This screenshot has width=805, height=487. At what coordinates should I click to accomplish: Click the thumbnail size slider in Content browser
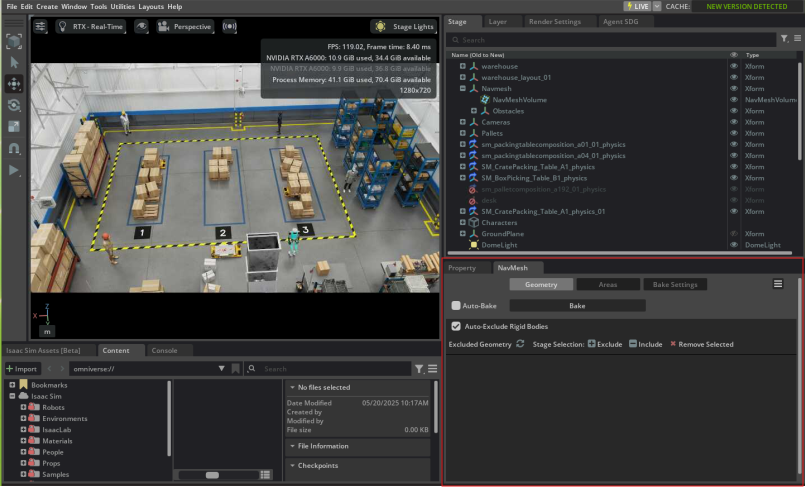click(212, 475)
